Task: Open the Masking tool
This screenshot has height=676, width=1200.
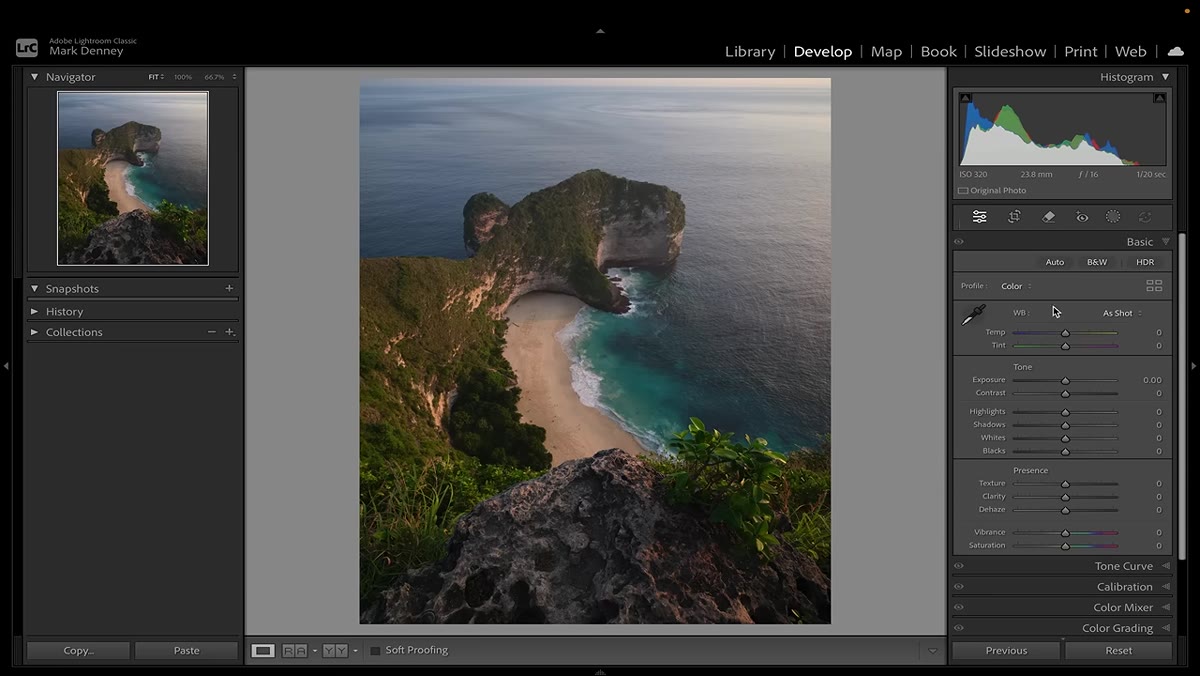Action: (1113, 217)
